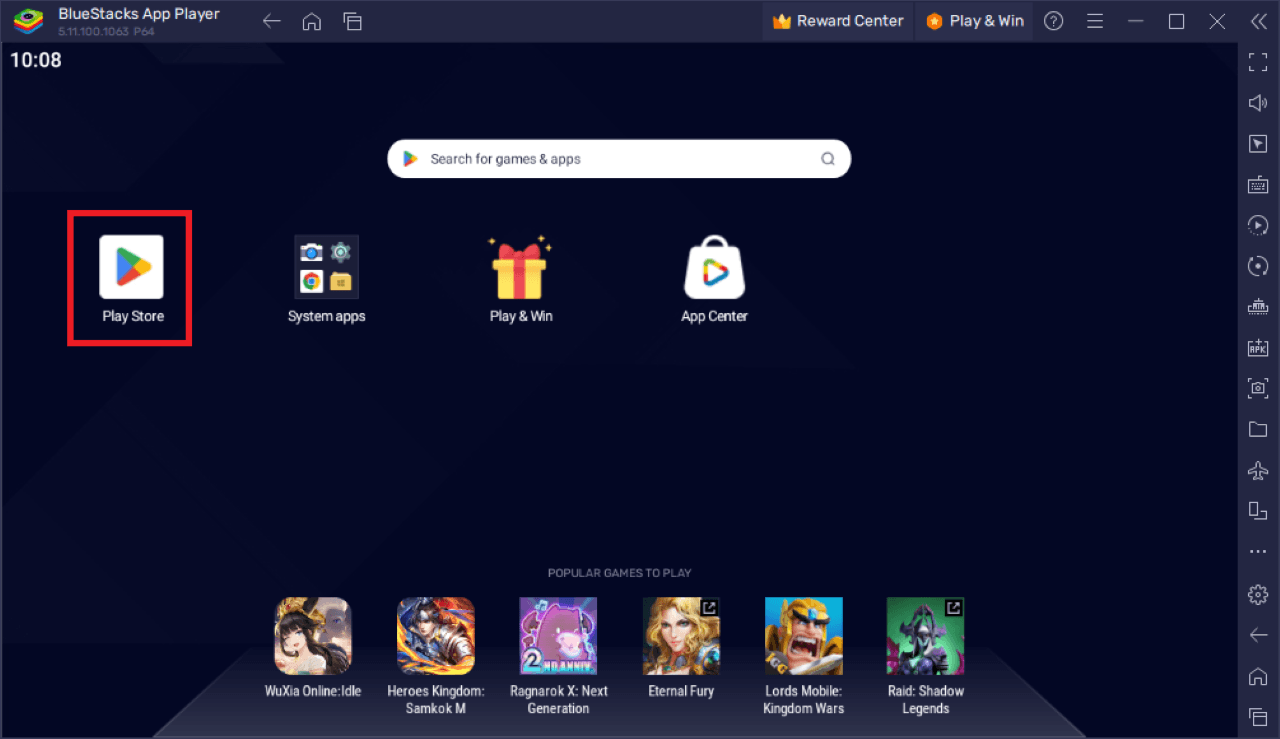Click the Search for games & apps field

[x=619, y=159]
